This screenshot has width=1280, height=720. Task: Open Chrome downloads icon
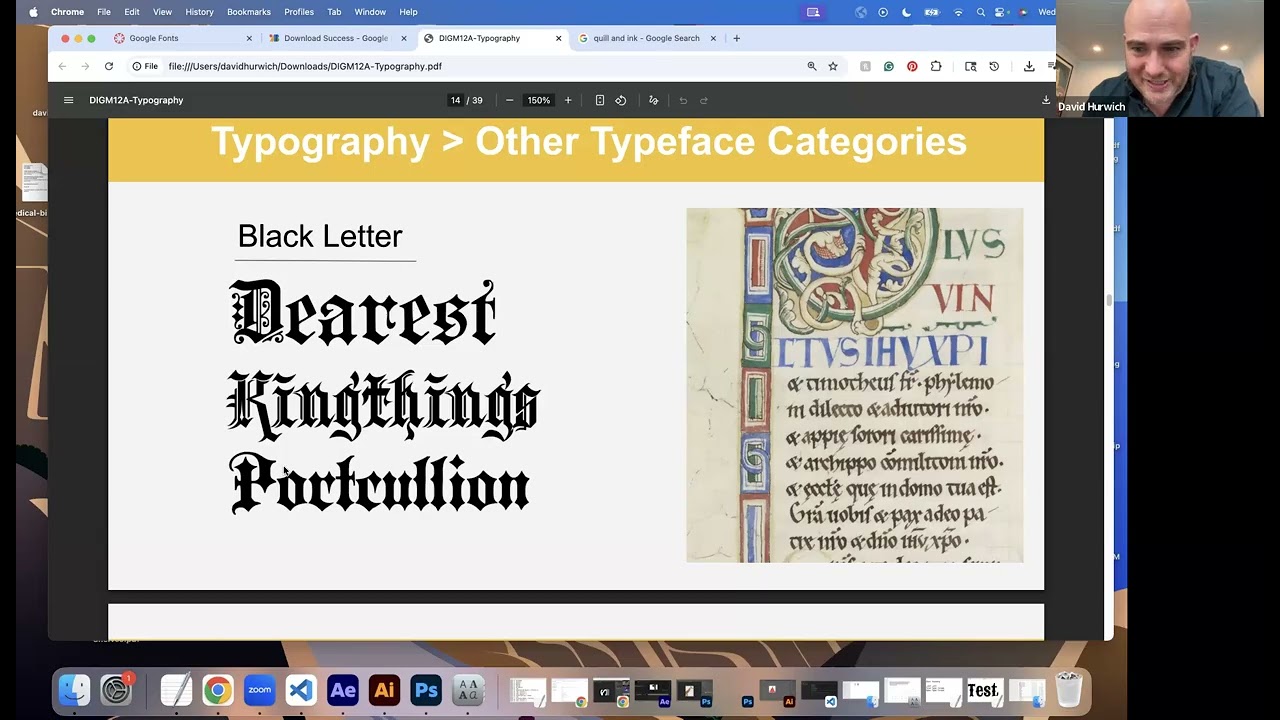pos(1029,66)
